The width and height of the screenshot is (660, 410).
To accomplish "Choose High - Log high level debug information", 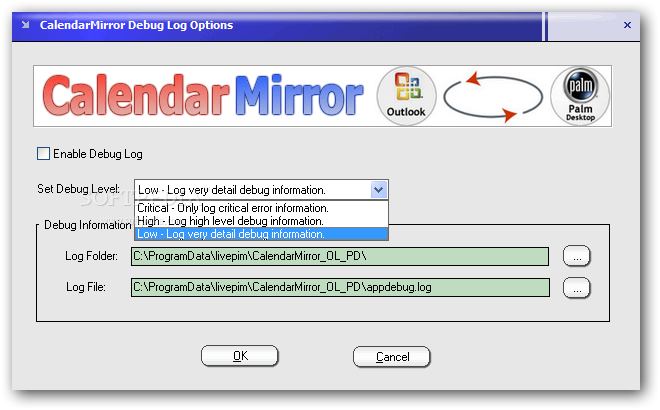I will point(261,221).
